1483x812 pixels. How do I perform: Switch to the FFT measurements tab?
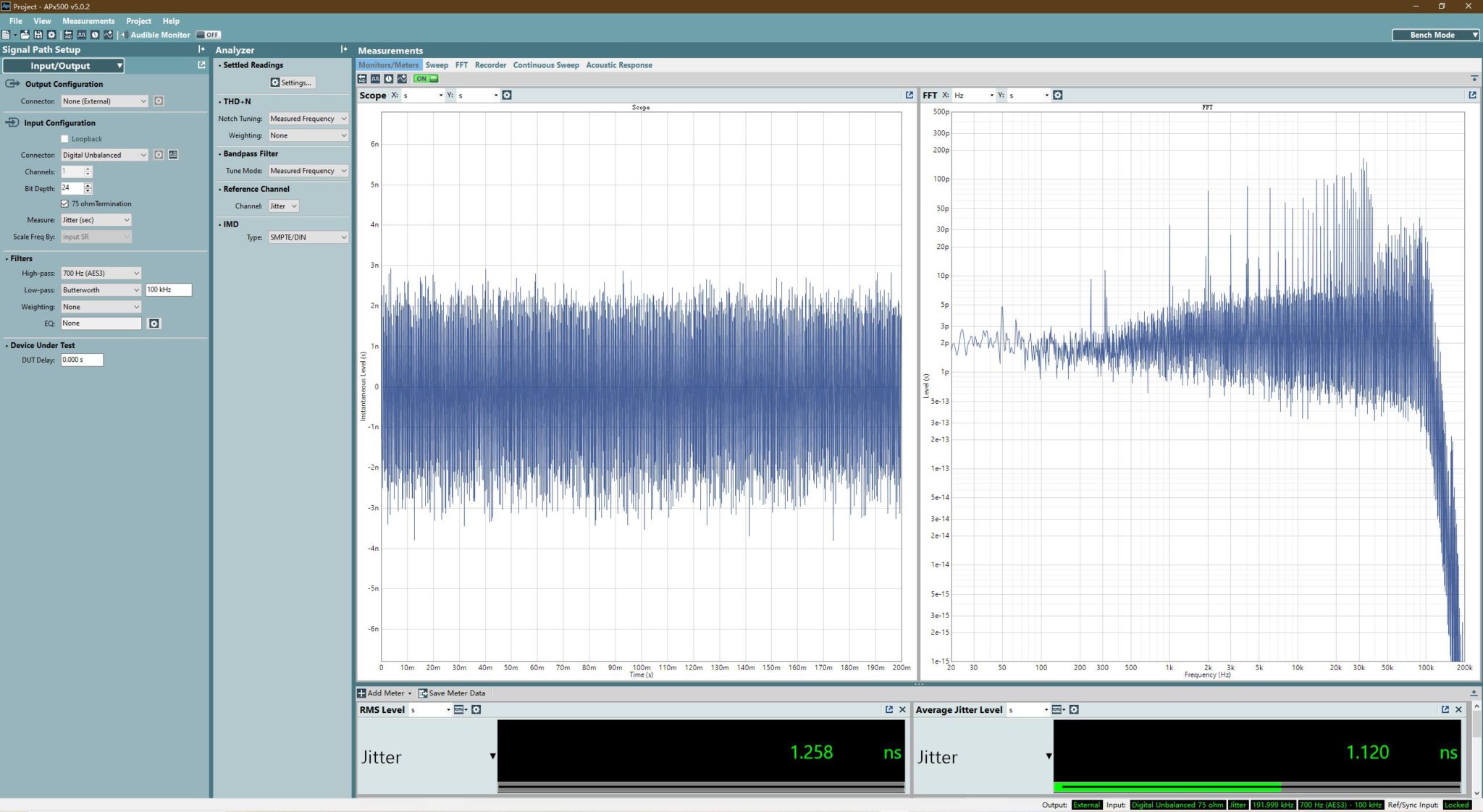(x=461, y=64)
